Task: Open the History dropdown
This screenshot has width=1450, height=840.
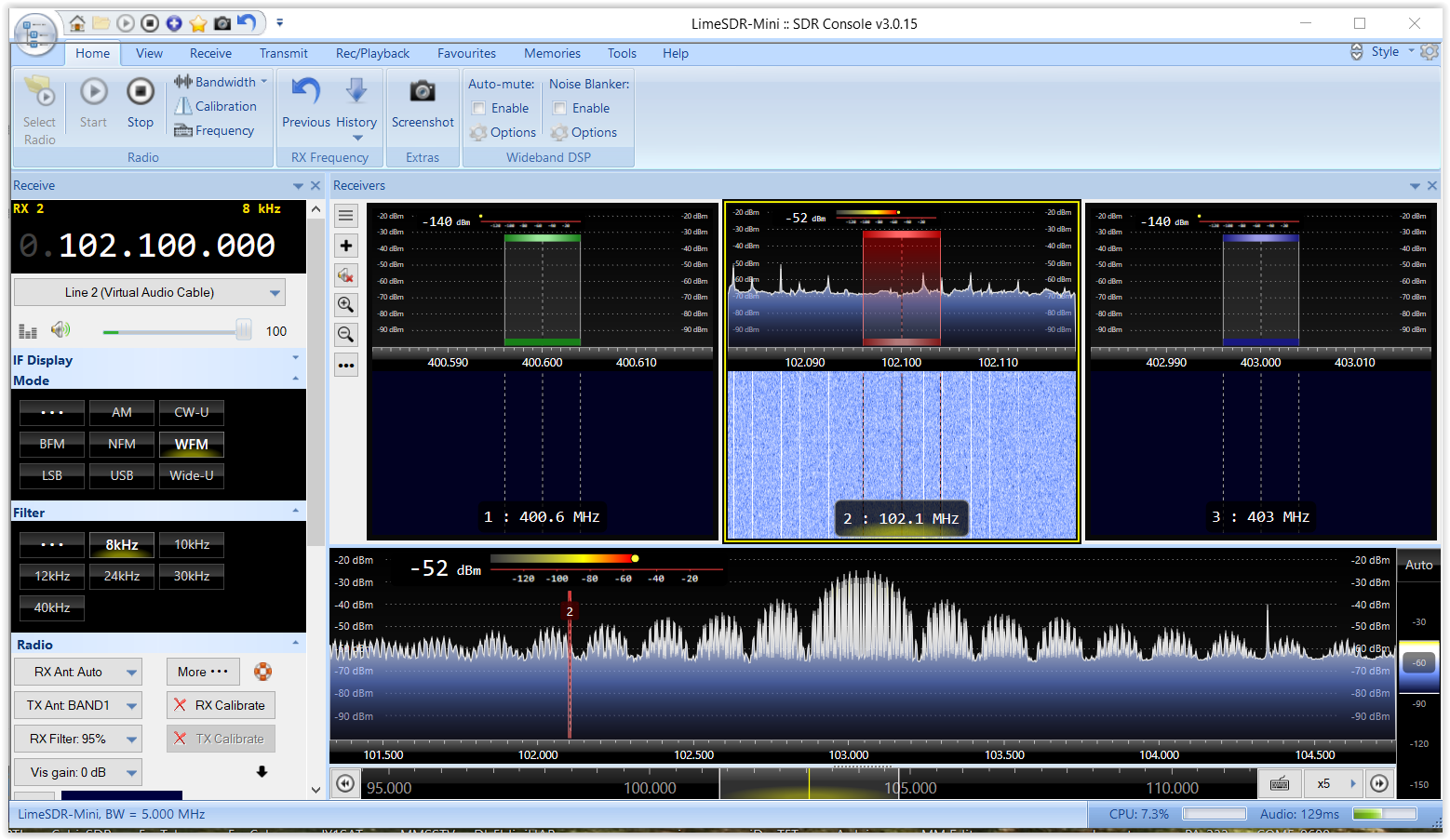Action: pyautogui.click(x=356, y=108)
